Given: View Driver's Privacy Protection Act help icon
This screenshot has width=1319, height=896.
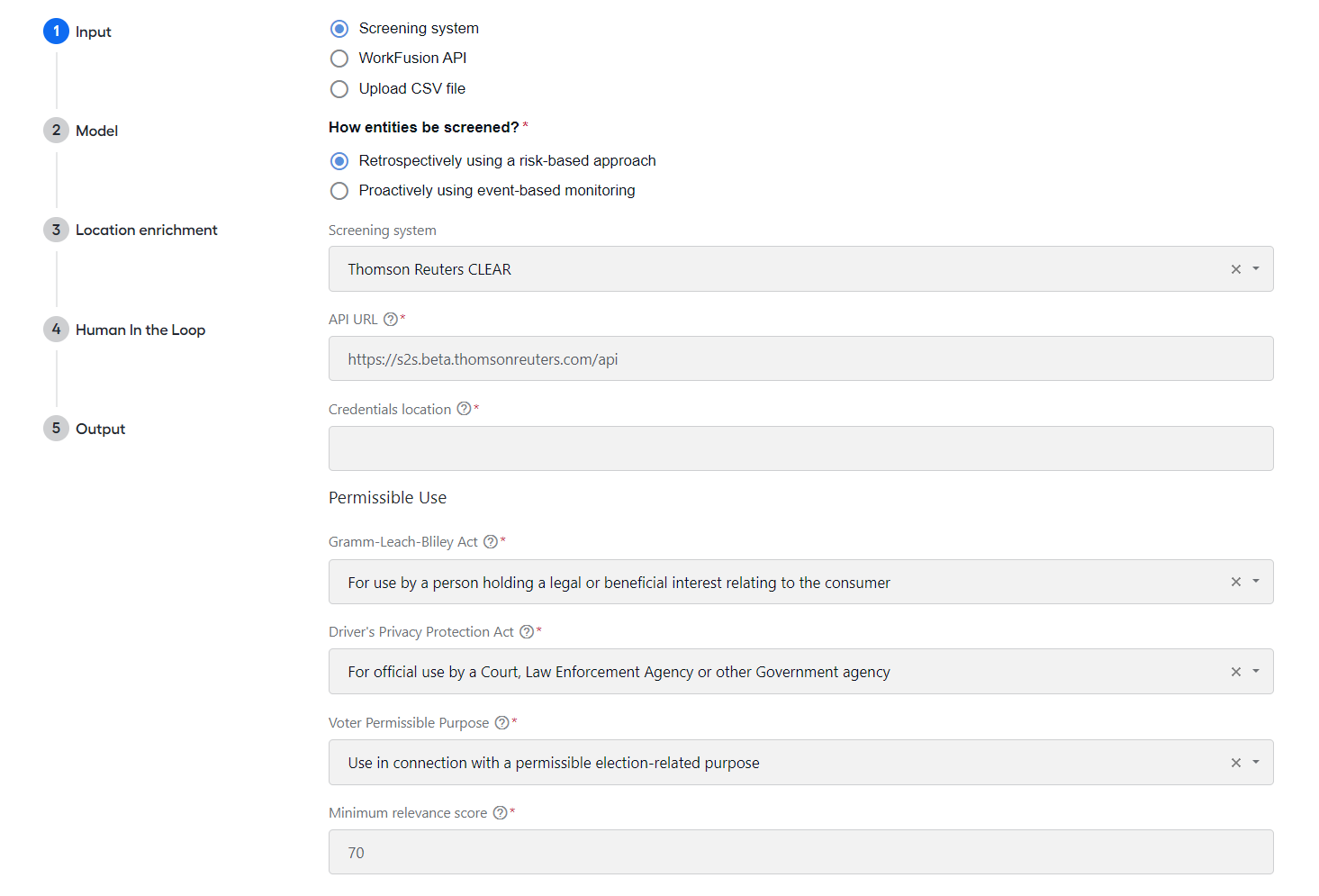Looking at the screenshot, I should 527,631.
